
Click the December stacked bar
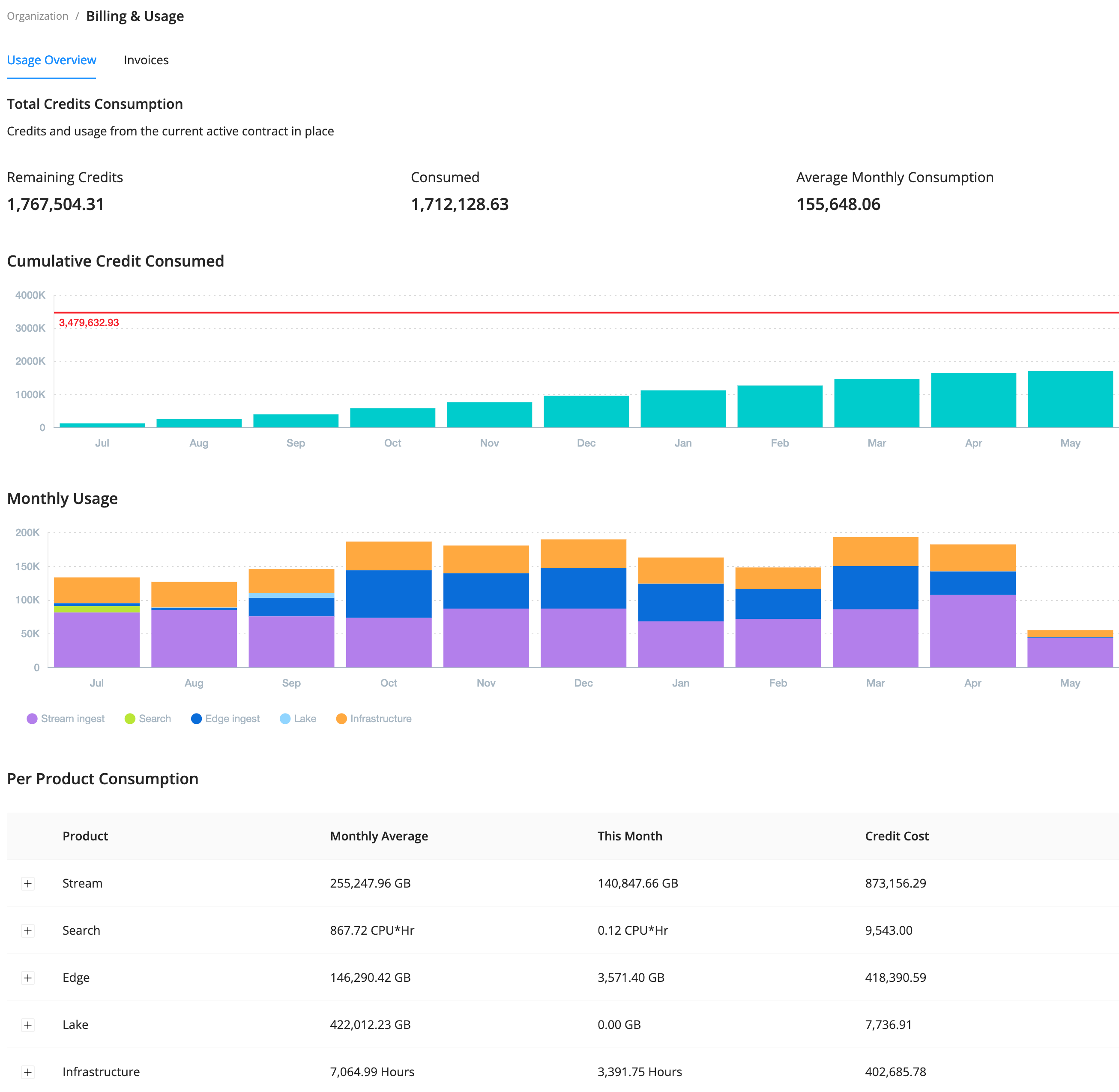point(583,602)
